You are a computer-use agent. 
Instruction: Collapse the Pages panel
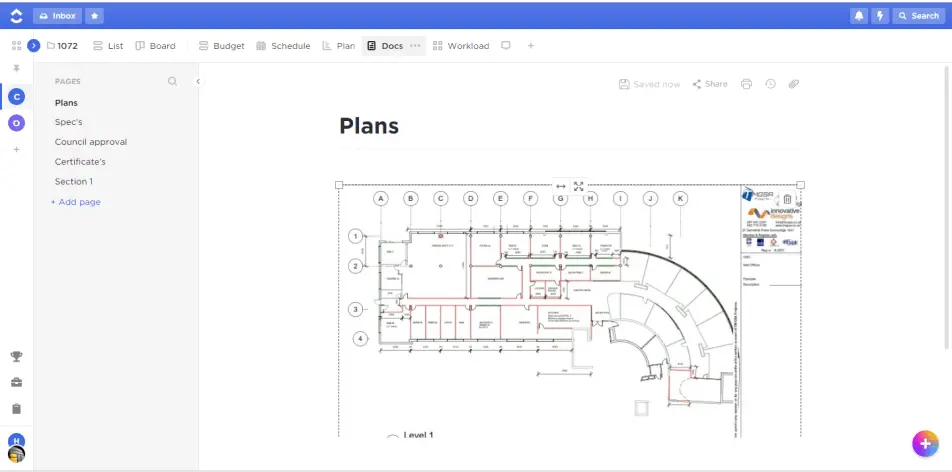click(198, 82)
